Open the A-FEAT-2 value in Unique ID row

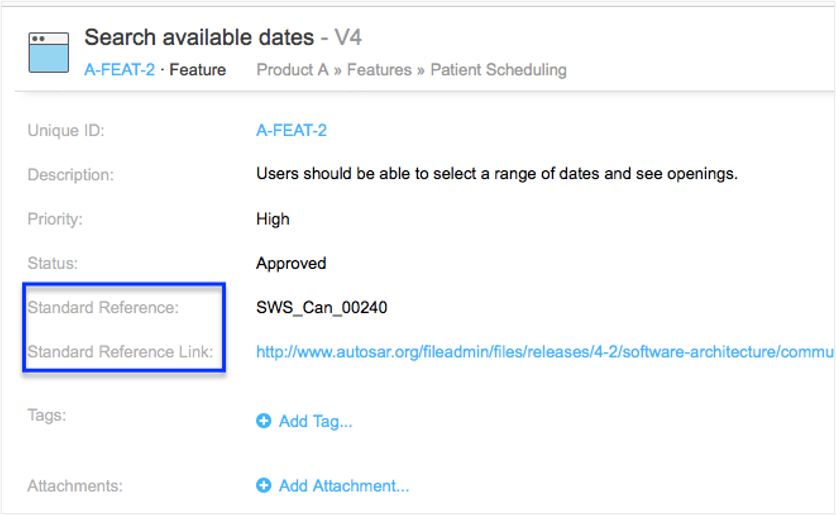pyautogui.click(x=291, y=130)
